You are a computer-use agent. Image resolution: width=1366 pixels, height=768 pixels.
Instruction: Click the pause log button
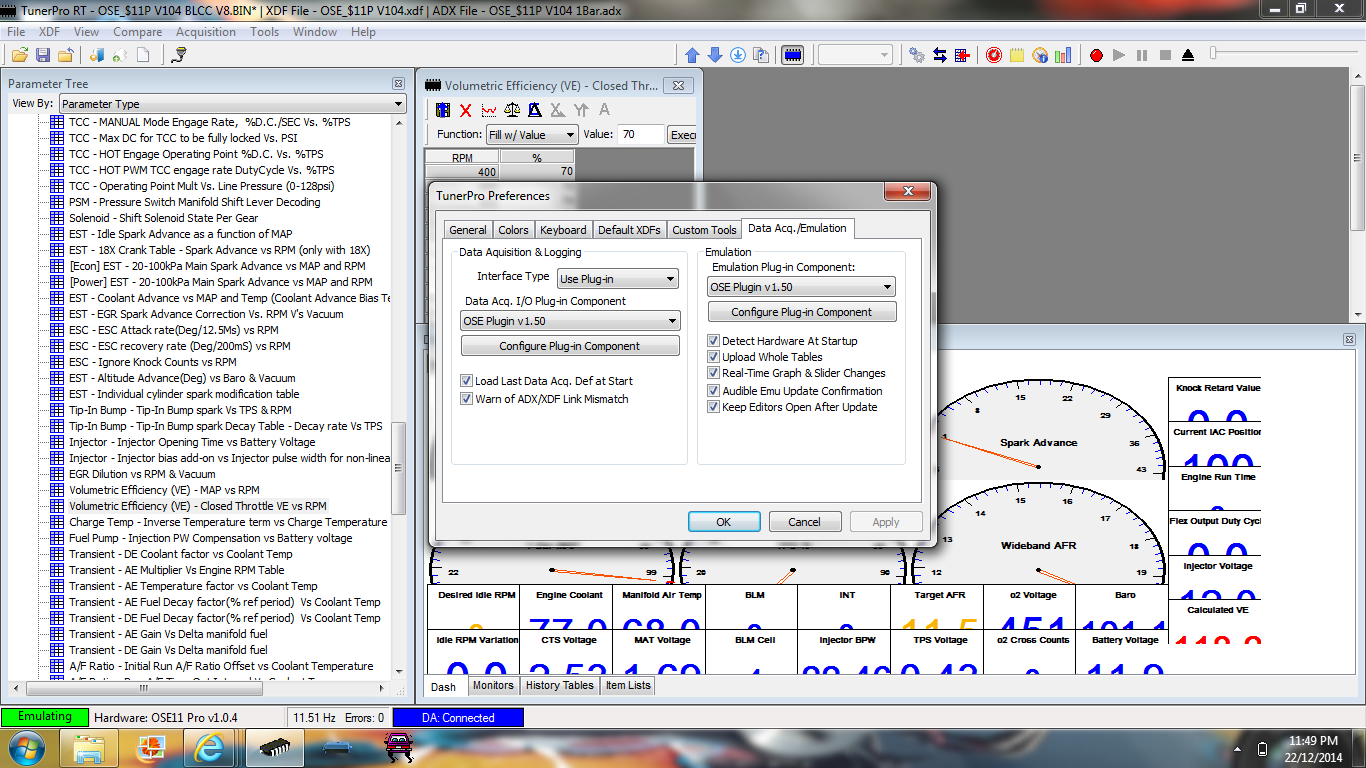click(1142, 55)
